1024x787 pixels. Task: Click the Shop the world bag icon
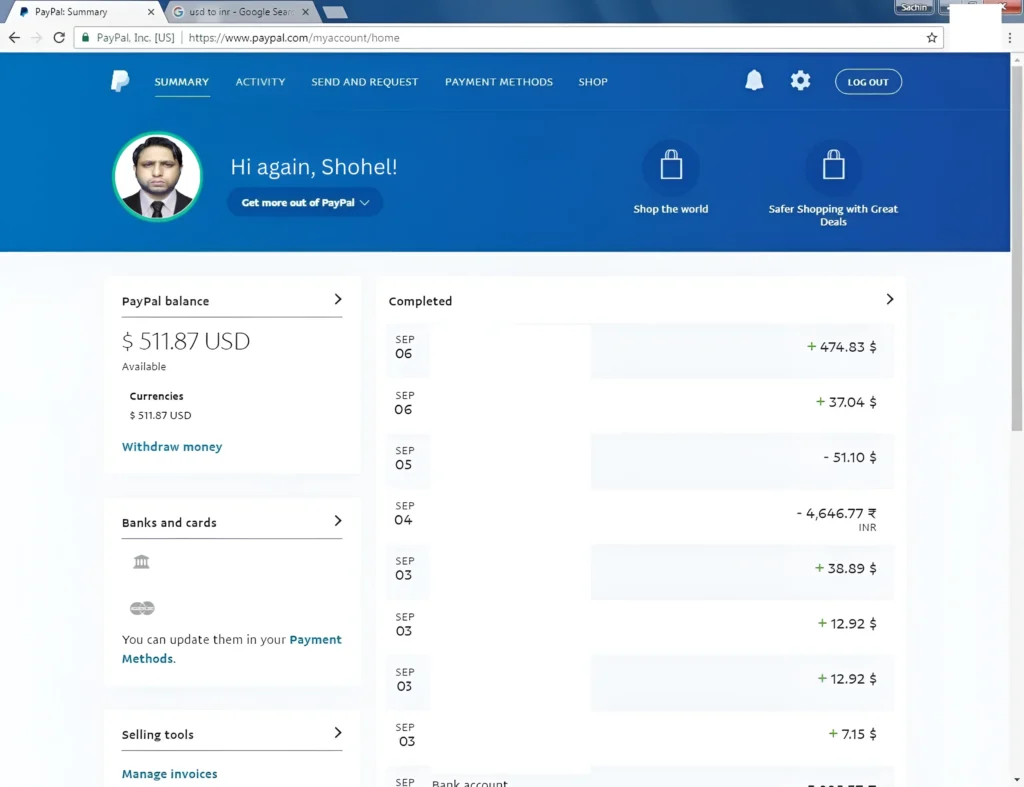coord(671,167)
